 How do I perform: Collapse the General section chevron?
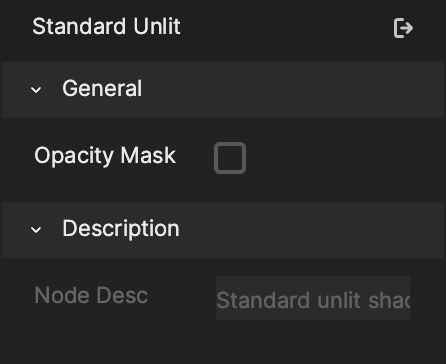click(36, 89)
